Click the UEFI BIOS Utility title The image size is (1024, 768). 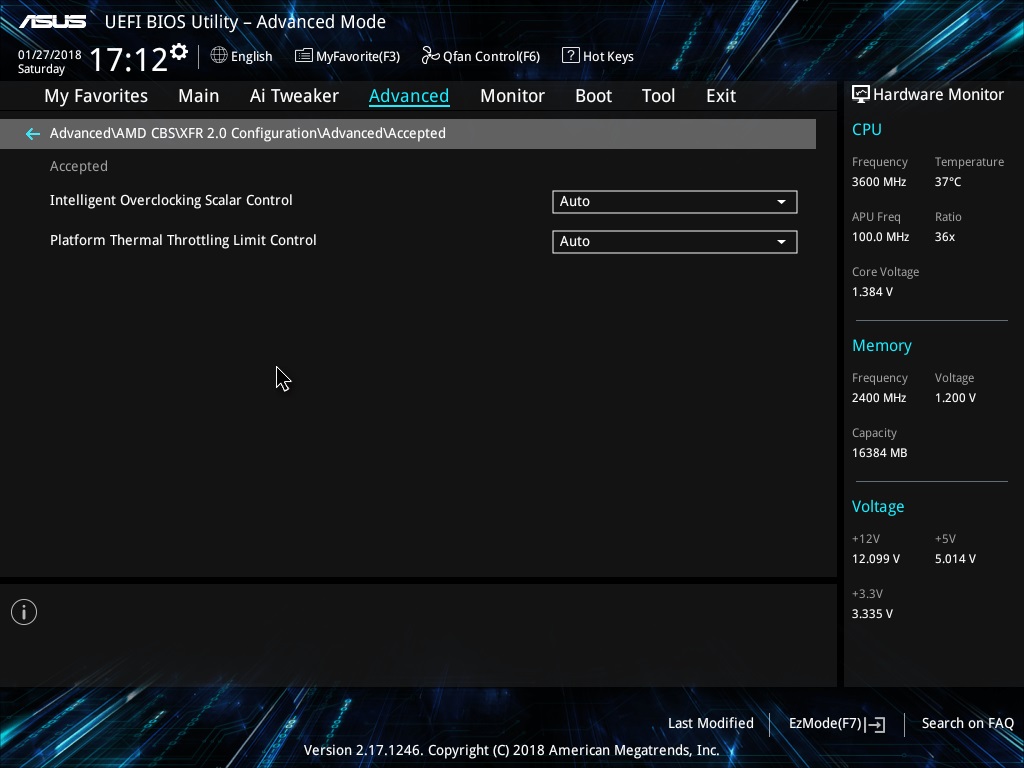pyautogui.click(x=245, y=22)
